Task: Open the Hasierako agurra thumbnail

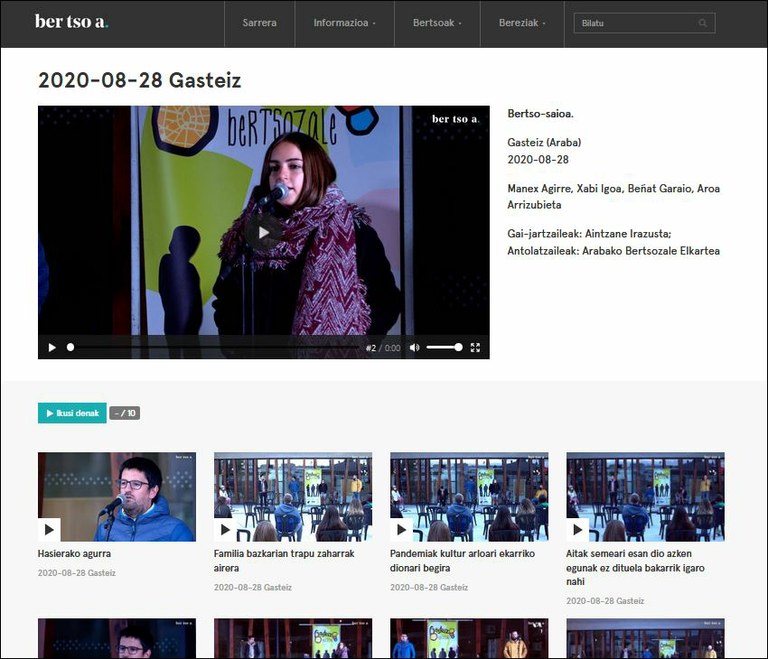Action: [117, 497]
